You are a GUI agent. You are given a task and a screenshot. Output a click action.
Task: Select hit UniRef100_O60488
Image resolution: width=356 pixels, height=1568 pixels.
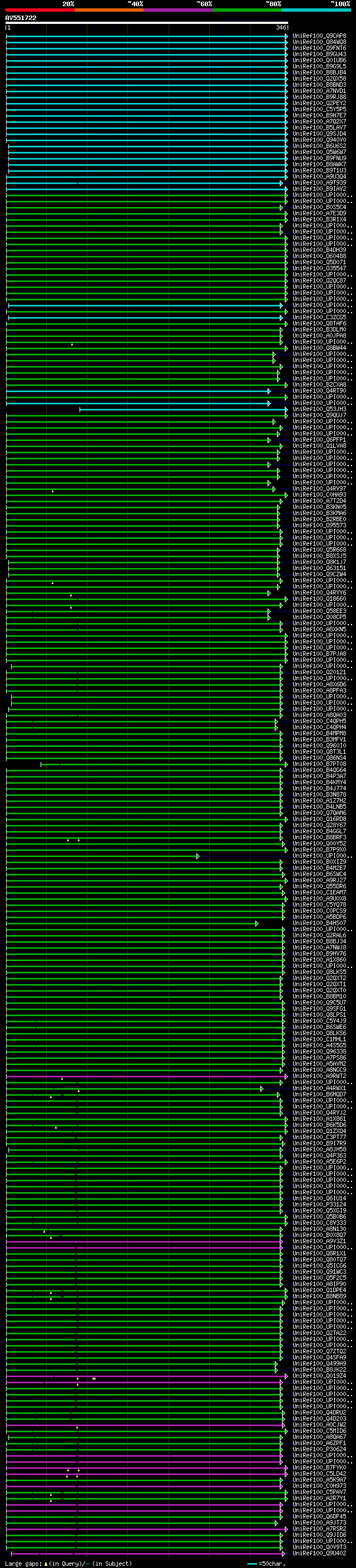pos(319,256)
